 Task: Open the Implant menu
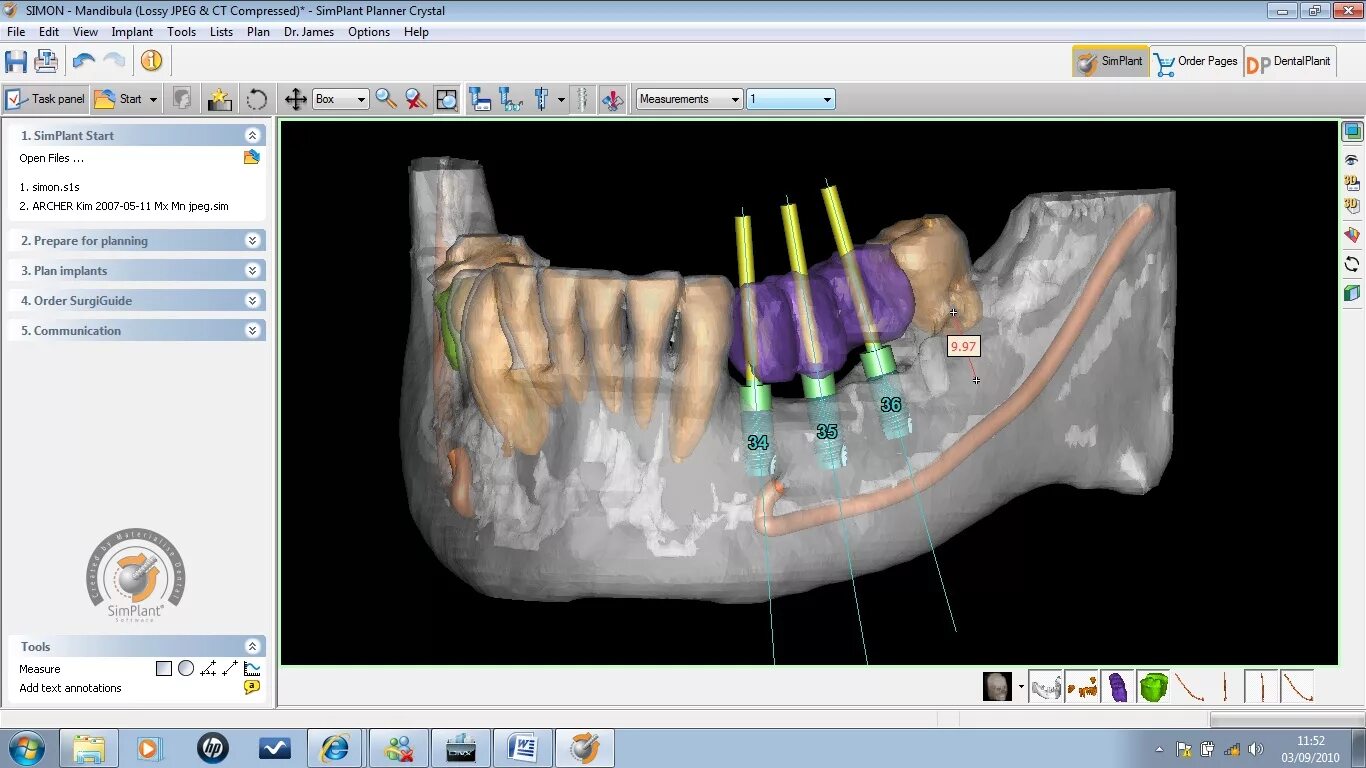tap(132, 32)
